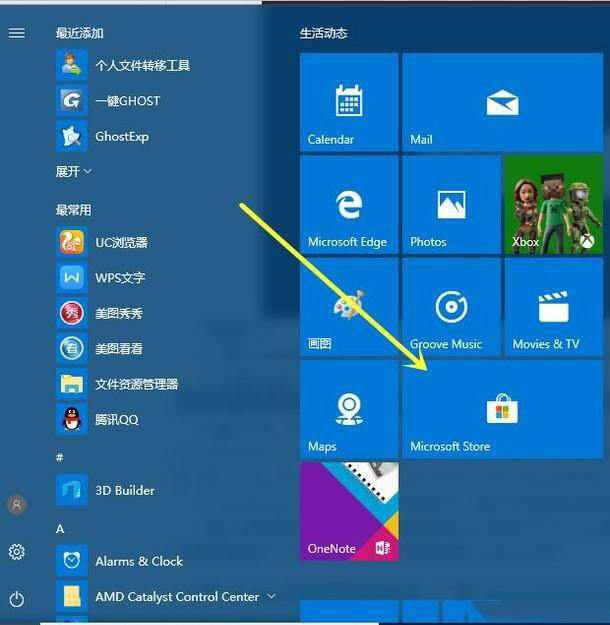Open the 文件资源管理器 folder icon
Viewport: 610px width, 625px height.
[72, 384]
